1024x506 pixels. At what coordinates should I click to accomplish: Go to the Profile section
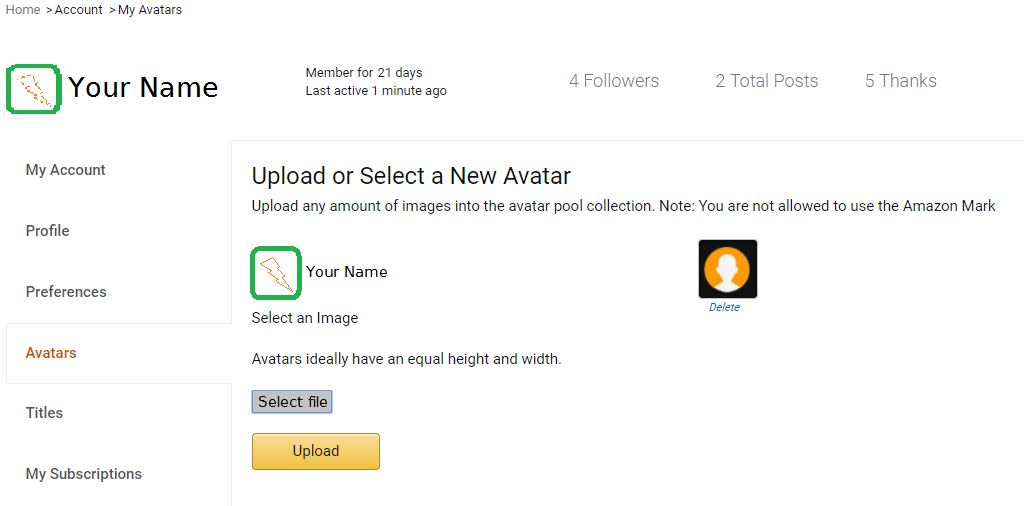[x=48, y=231]
